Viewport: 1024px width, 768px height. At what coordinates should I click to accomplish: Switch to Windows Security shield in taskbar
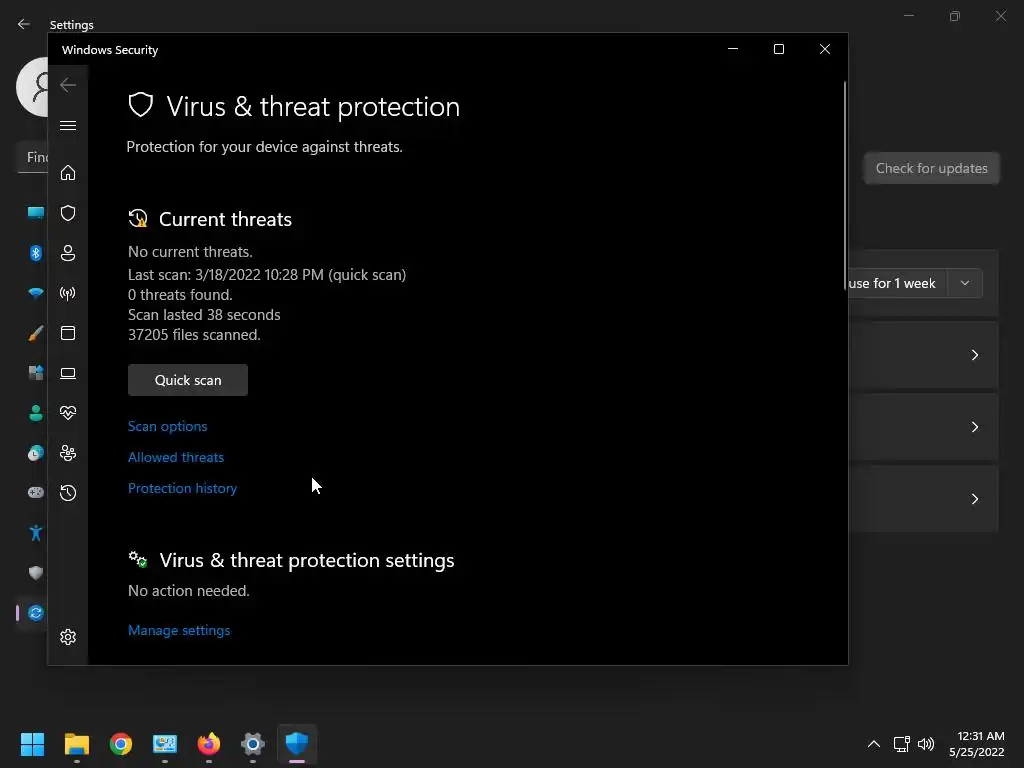tap(297, 744)
